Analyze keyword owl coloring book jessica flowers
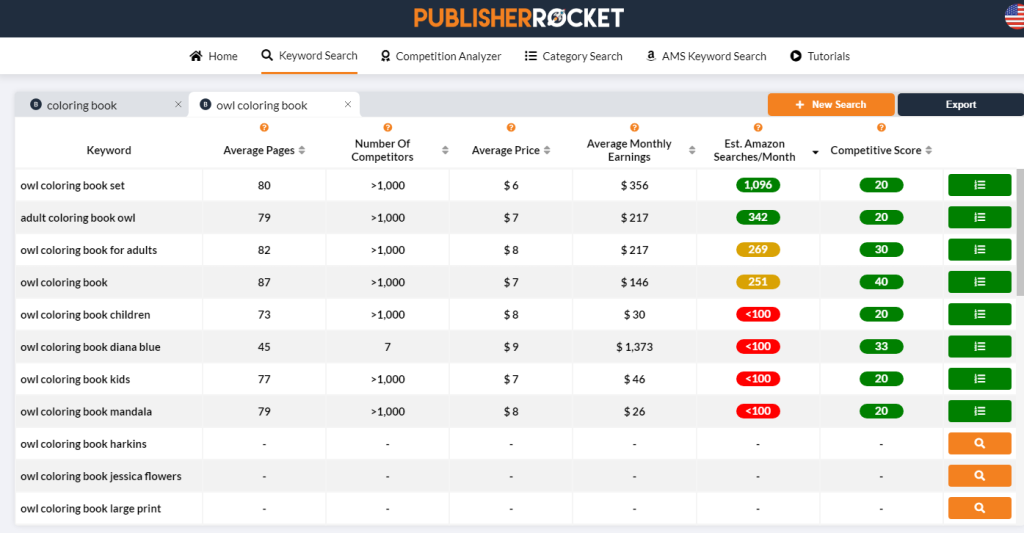 (x=980, y=476)
